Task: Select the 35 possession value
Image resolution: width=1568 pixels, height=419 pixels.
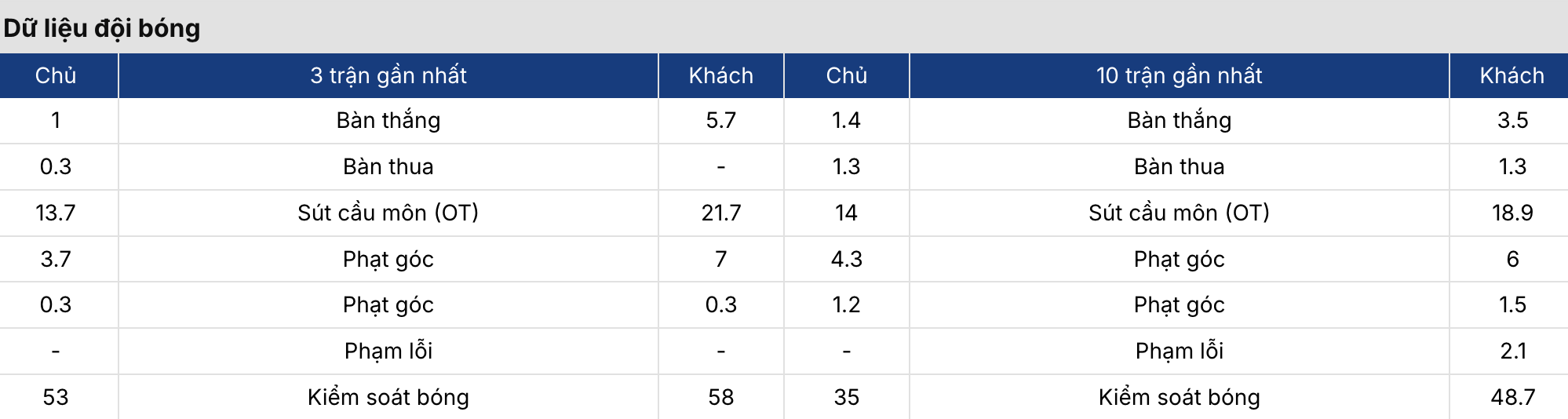Action: (847, 397)
